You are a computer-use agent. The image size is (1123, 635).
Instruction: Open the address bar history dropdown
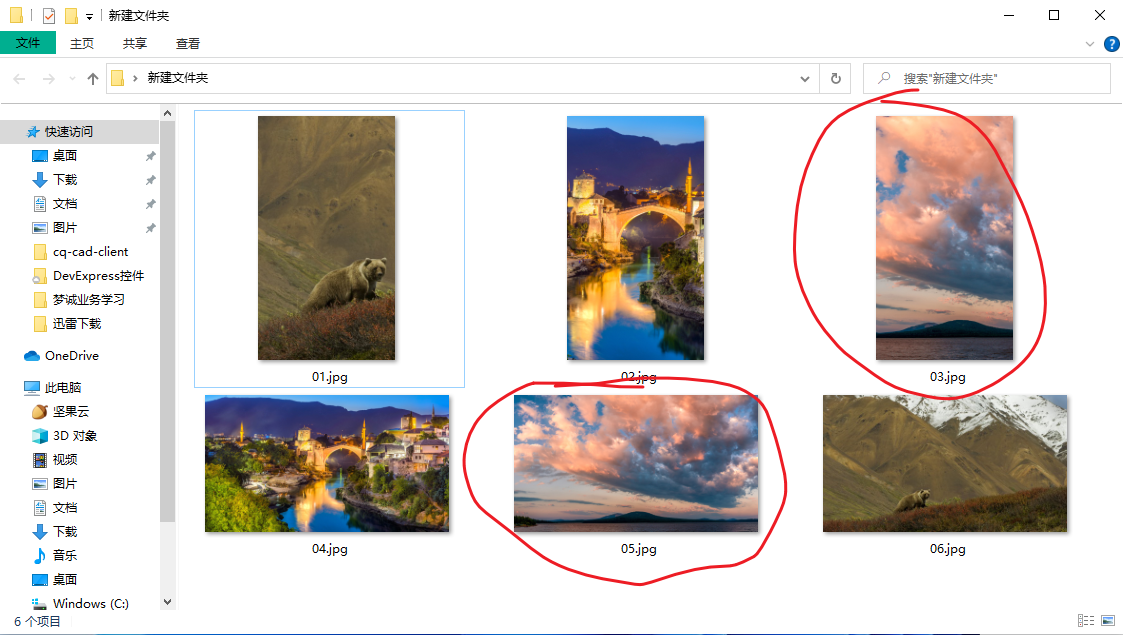(x=804, y=78)
